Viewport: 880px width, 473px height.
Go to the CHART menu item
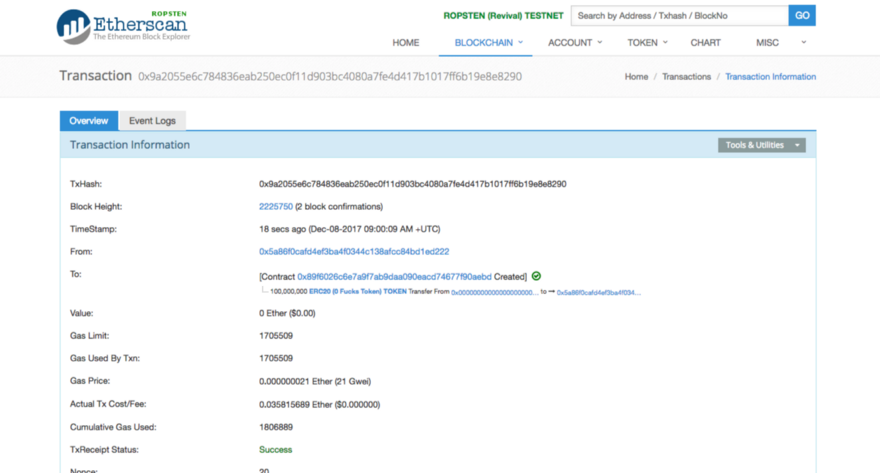point(705,43)
